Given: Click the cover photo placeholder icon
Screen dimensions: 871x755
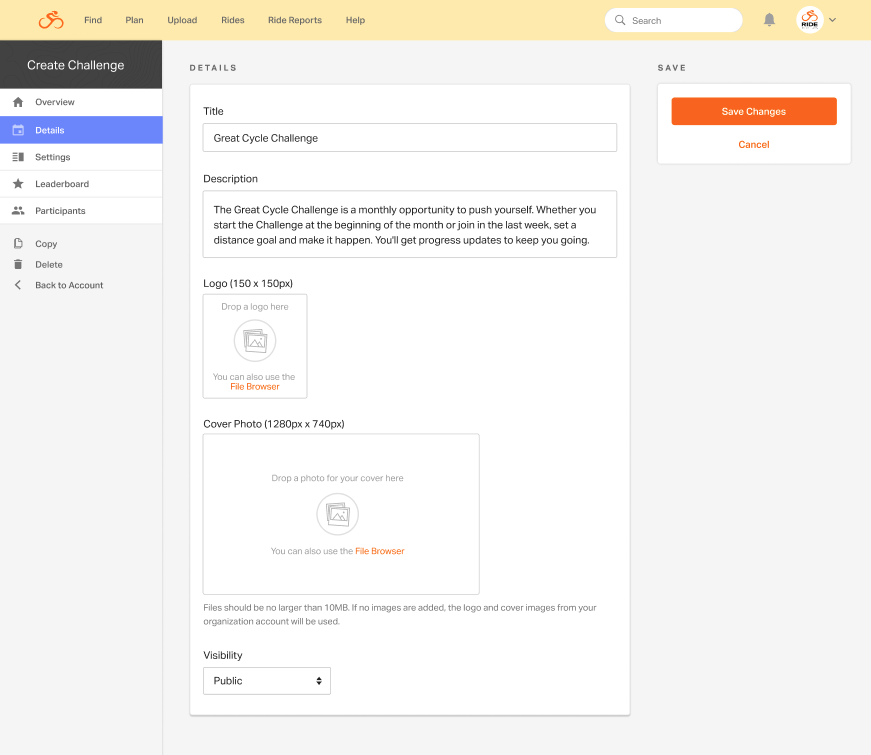Looking at the screenshot, I should (x=338, y=514).
